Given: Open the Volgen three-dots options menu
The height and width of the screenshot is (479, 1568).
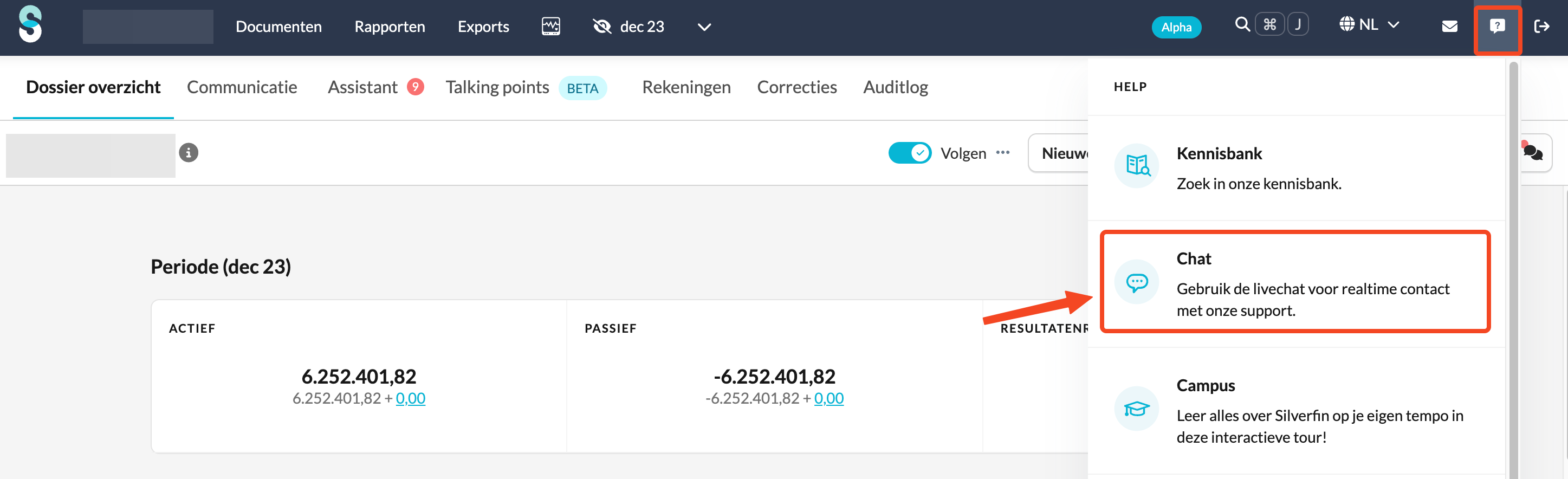Looking at the screenshot, I should [x=1002, y=153].
